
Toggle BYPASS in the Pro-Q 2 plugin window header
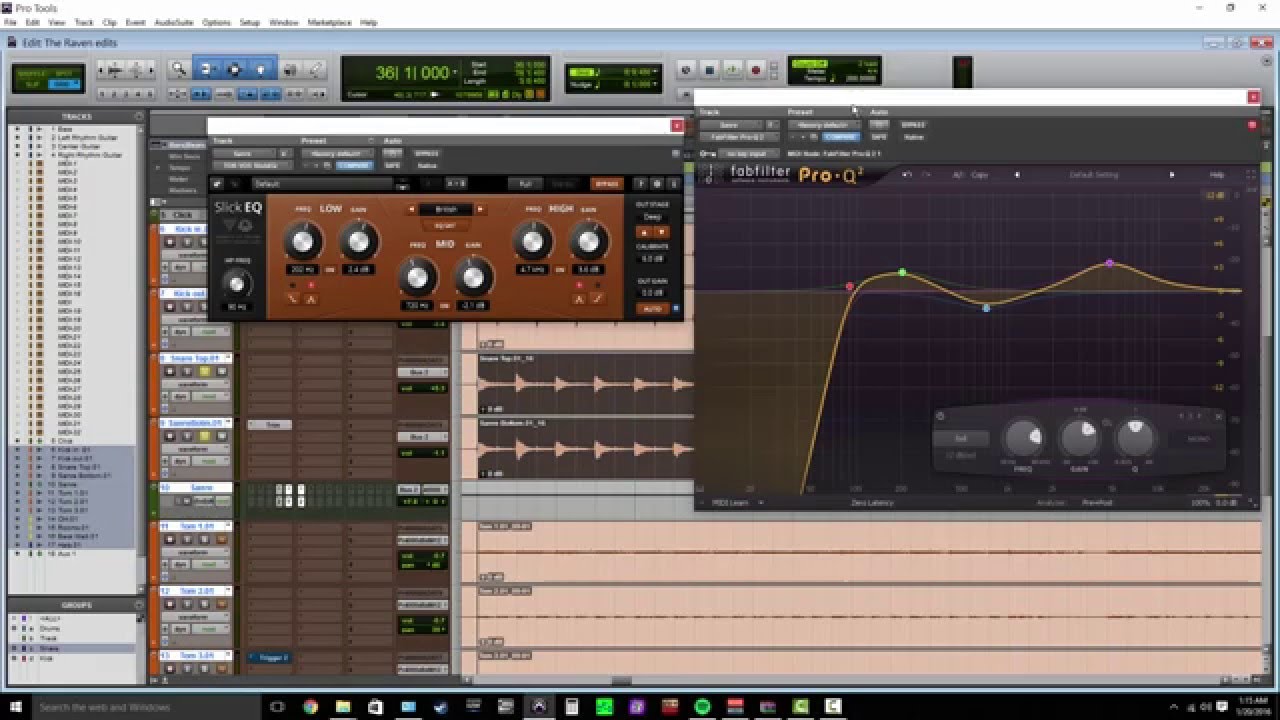[x=912, y=125]
